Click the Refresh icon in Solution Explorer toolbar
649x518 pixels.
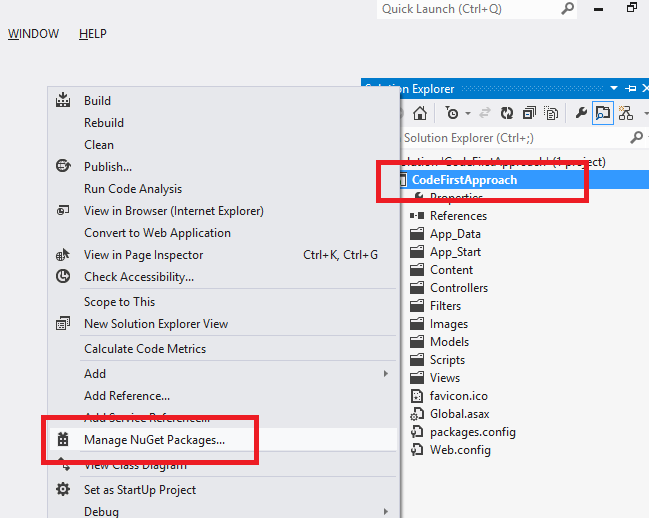coord(507,113)
